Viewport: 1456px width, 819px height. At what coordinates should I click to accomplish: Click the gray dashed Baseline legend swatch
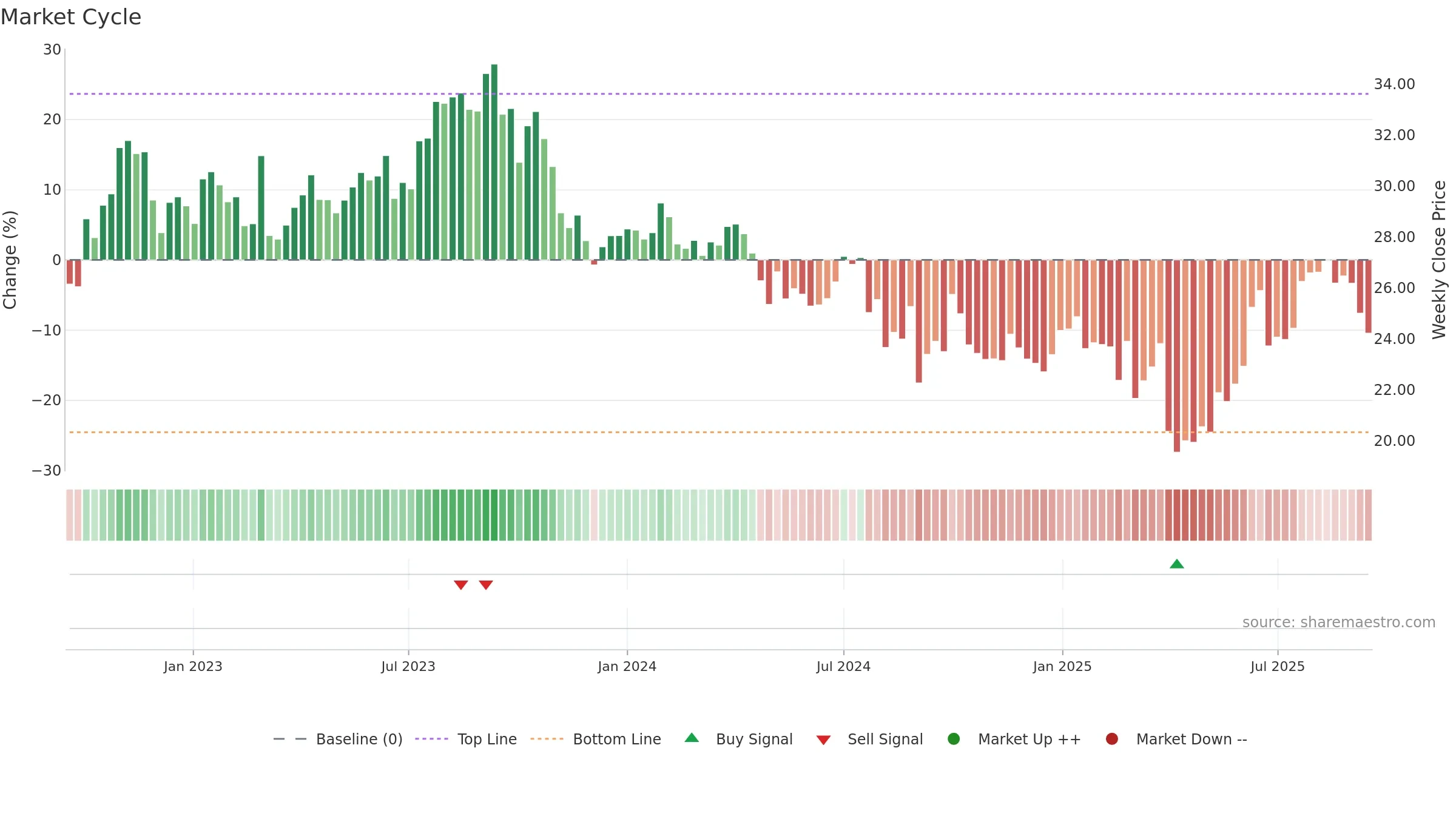tap(290, 739)
